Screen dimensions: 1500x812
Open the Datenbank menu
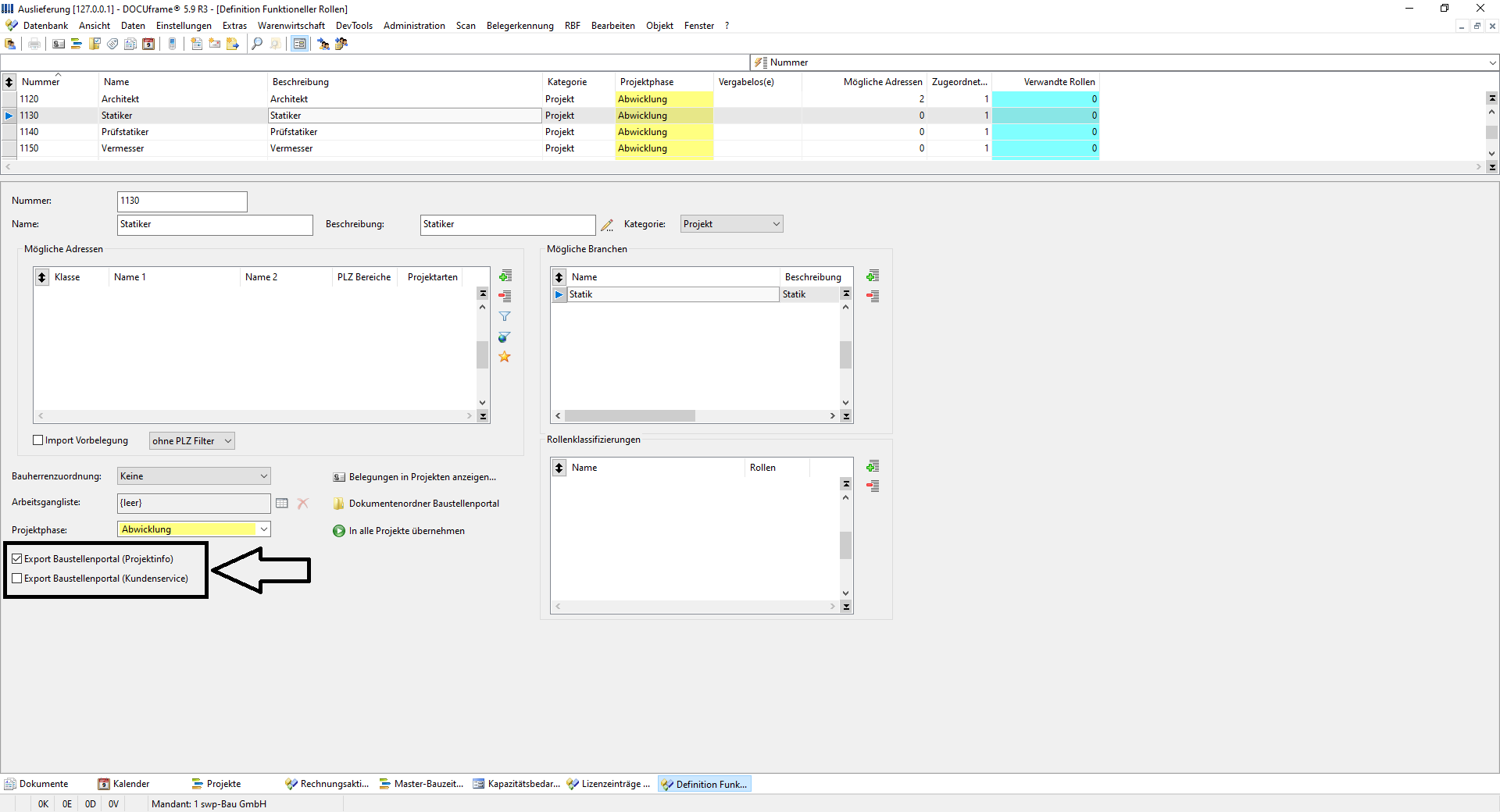(x=45, y=26)
